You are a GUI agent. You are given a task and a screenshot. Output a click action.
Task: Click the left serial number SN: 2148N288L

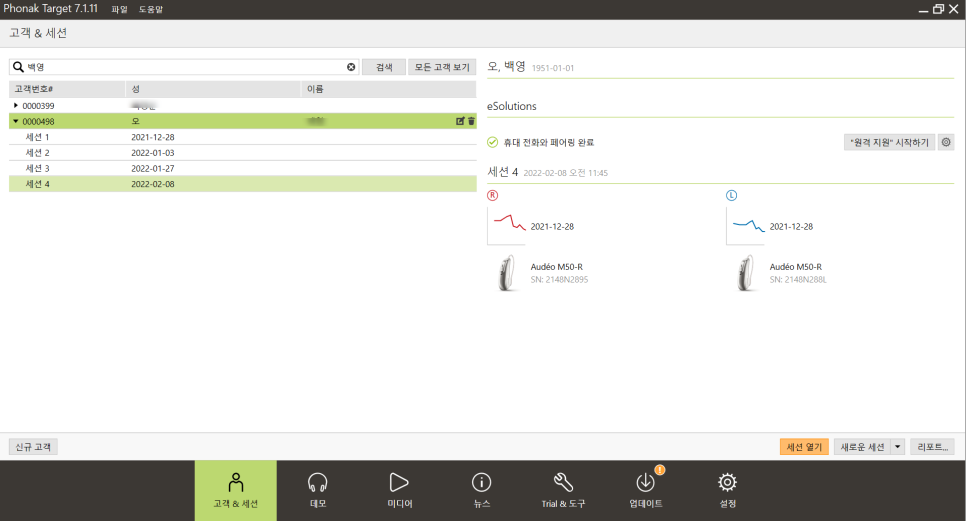[798, 280]
